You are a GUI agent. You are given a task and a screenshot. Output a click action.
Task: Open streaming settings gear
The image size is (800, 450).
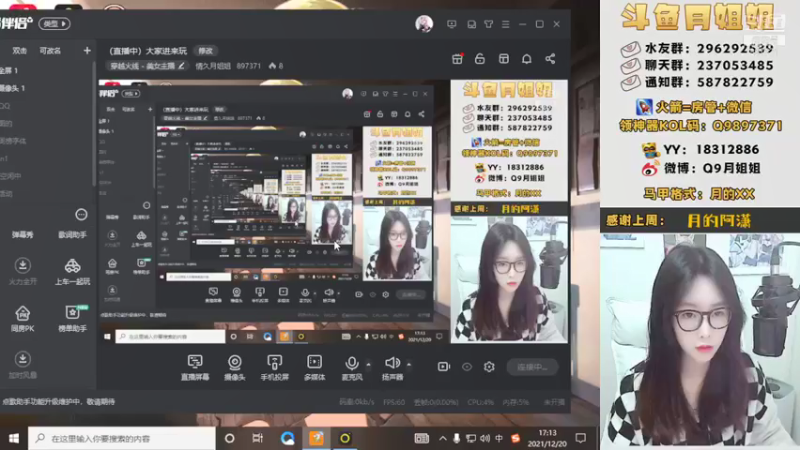click(489, 367)
